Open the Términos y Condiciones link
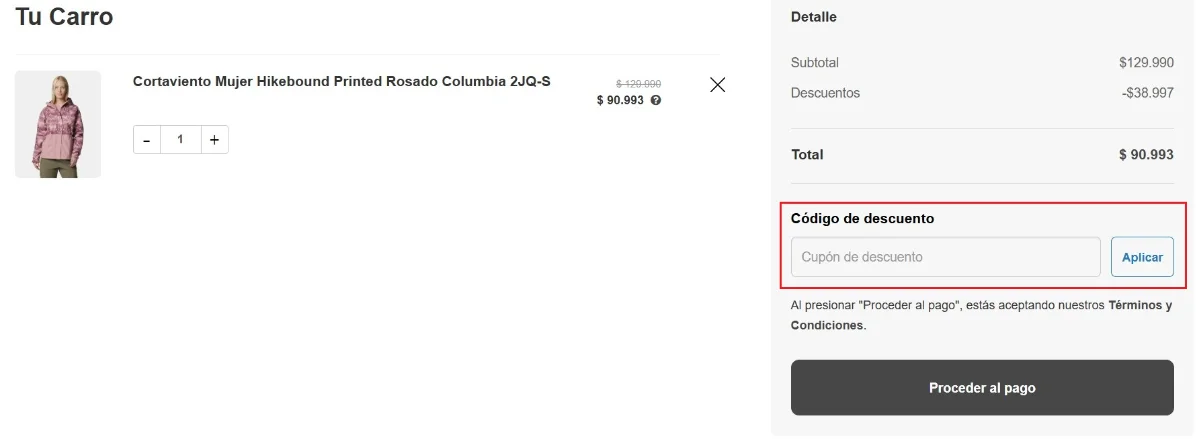 [x=1139, y=305]
